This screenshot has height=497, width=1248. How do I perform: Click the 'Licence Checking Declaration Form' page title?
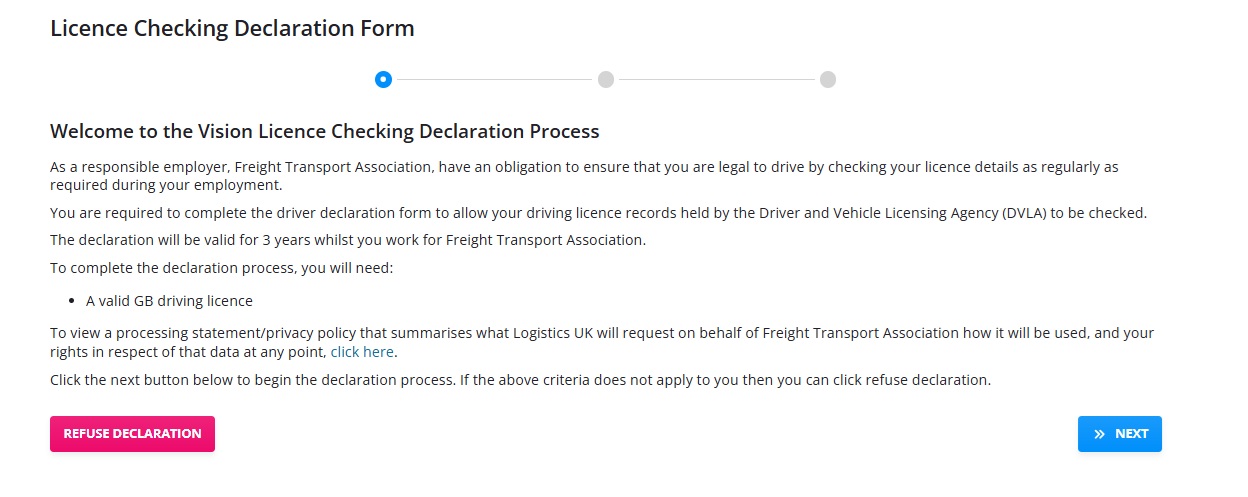click(232, 28)
